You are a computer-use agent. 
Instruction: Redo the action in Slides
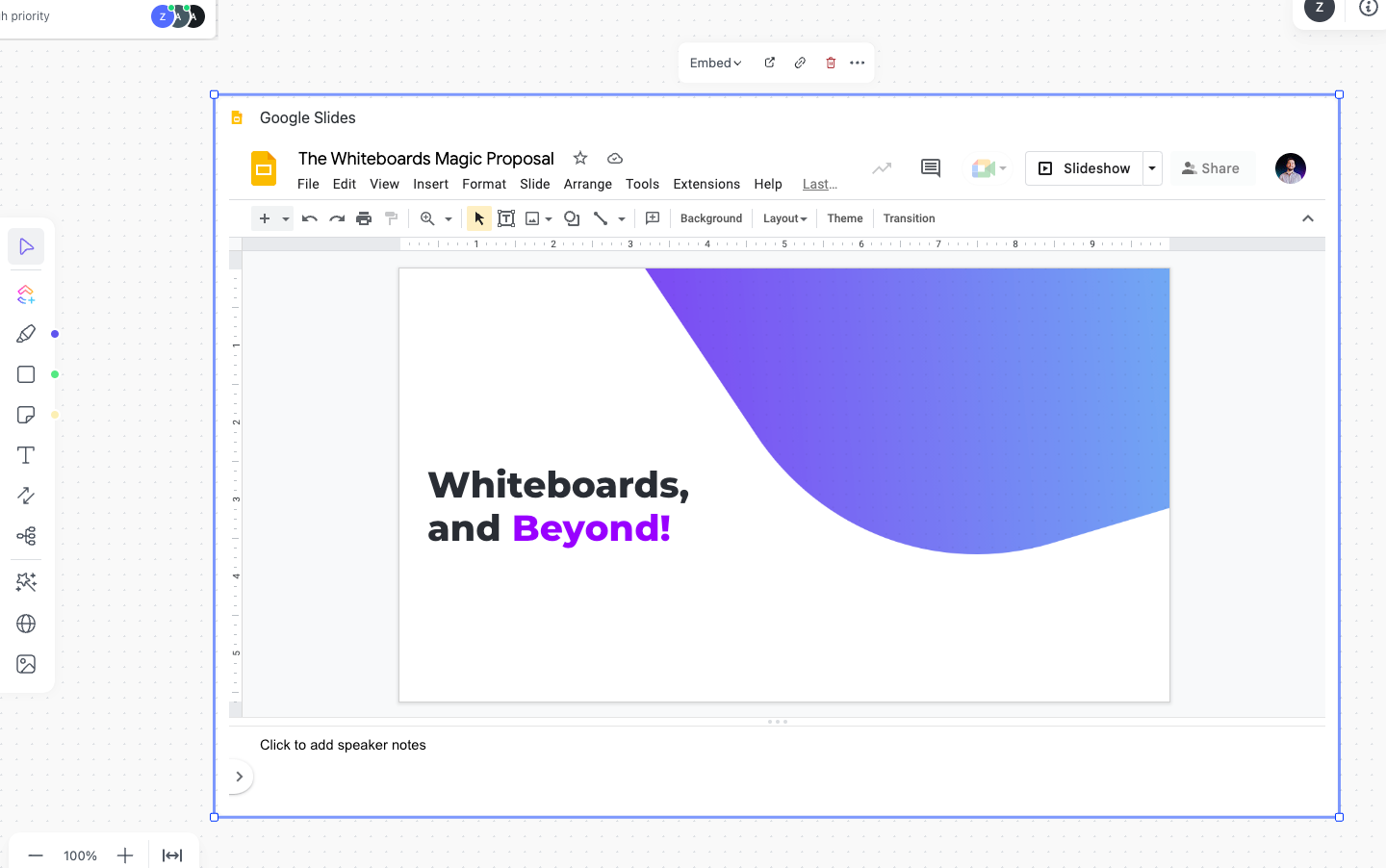337,218
